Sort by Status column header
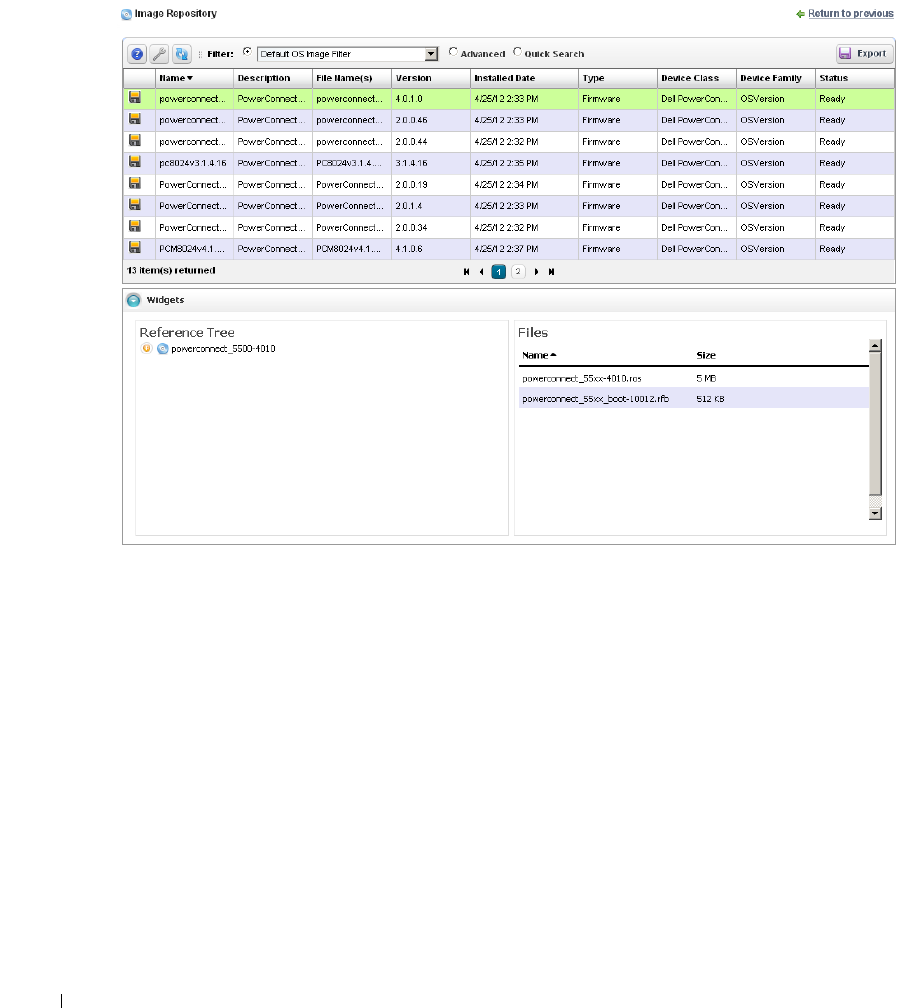 pyautogui.click(x=834, y=78)
